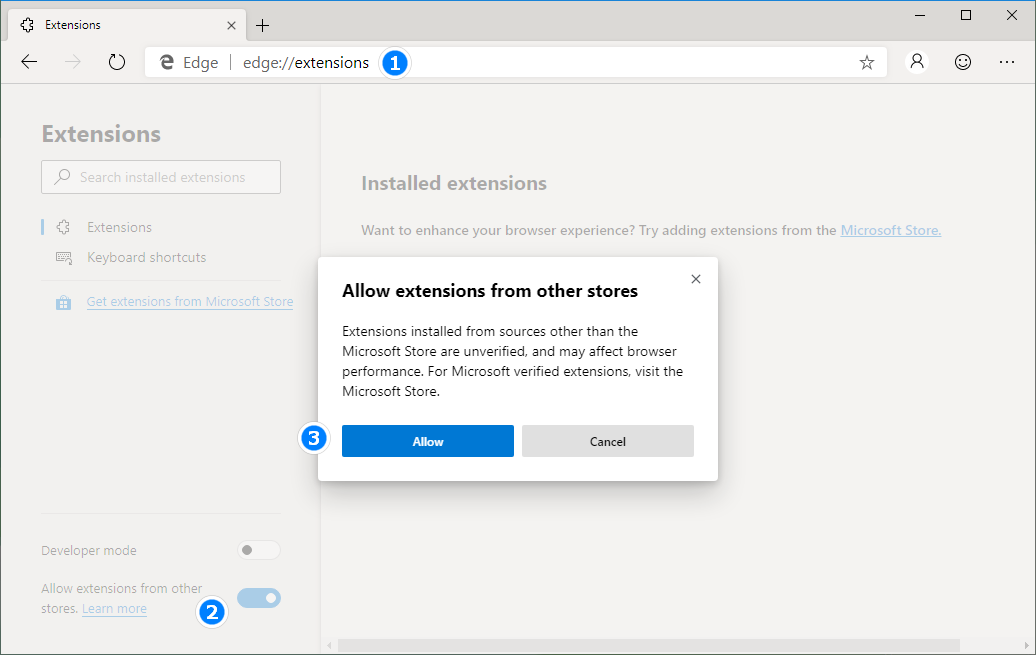Toggle Developer mode switch
The height and width of the screenshot is (655, 1036).
click(x=259, y=550)
